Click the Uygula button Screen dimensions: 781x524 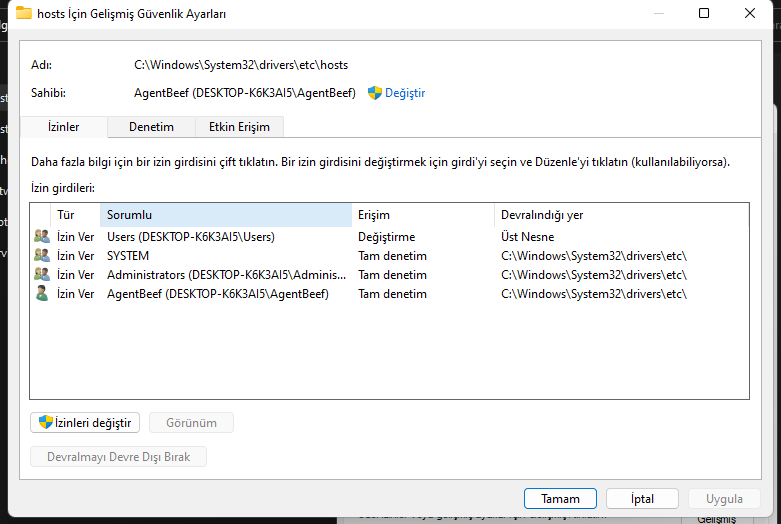tap(724, 499)
